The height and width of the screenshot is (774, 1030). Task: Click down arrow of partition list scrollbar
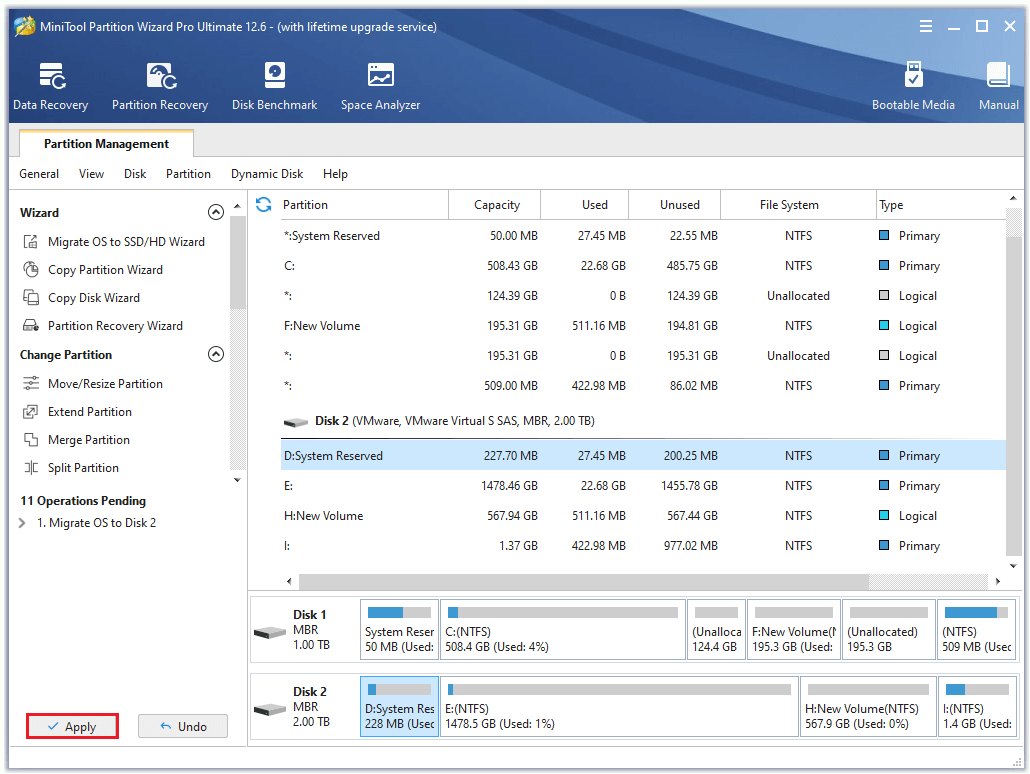pos(1013,566)
